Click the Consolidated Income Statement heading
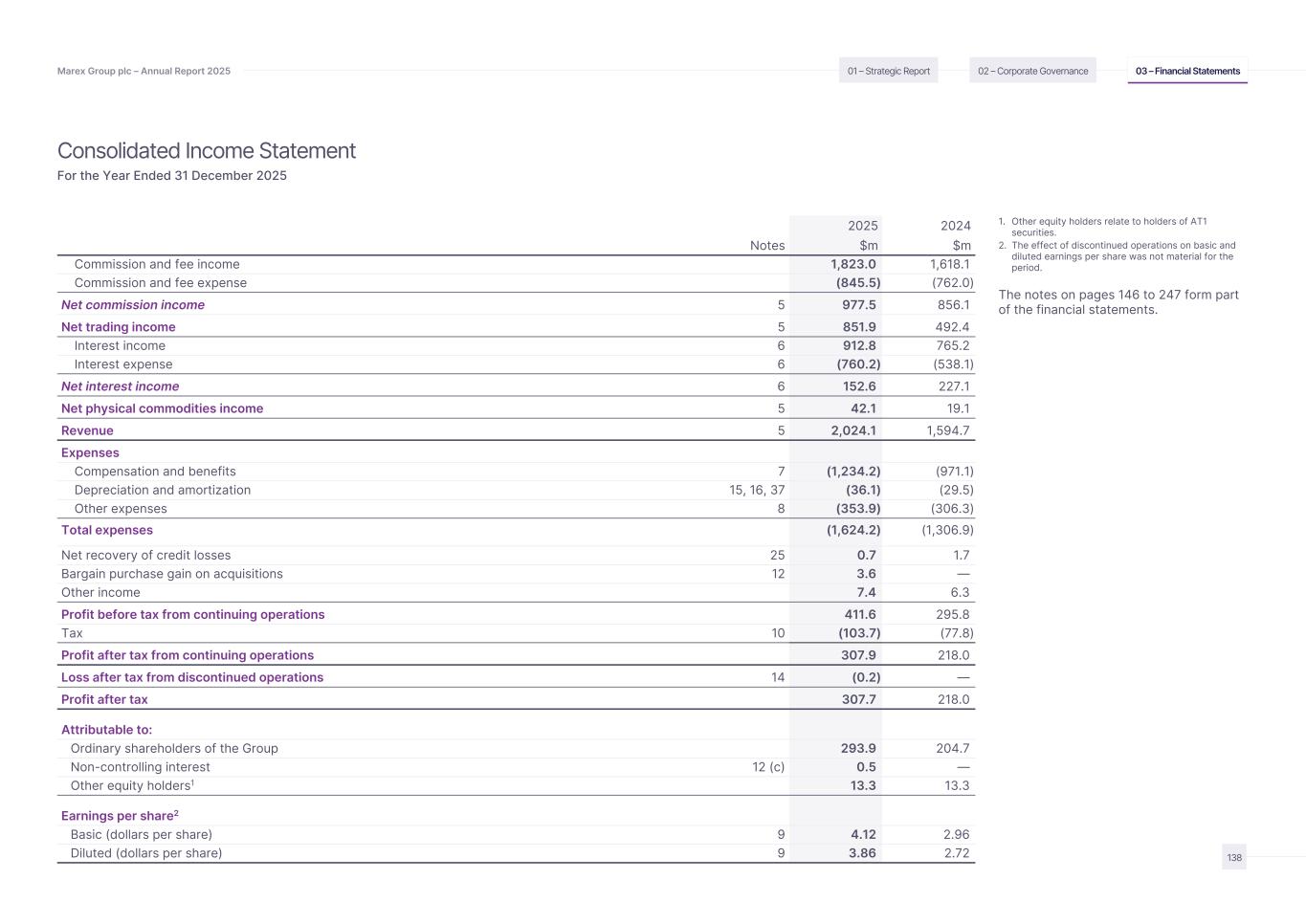 207,151
